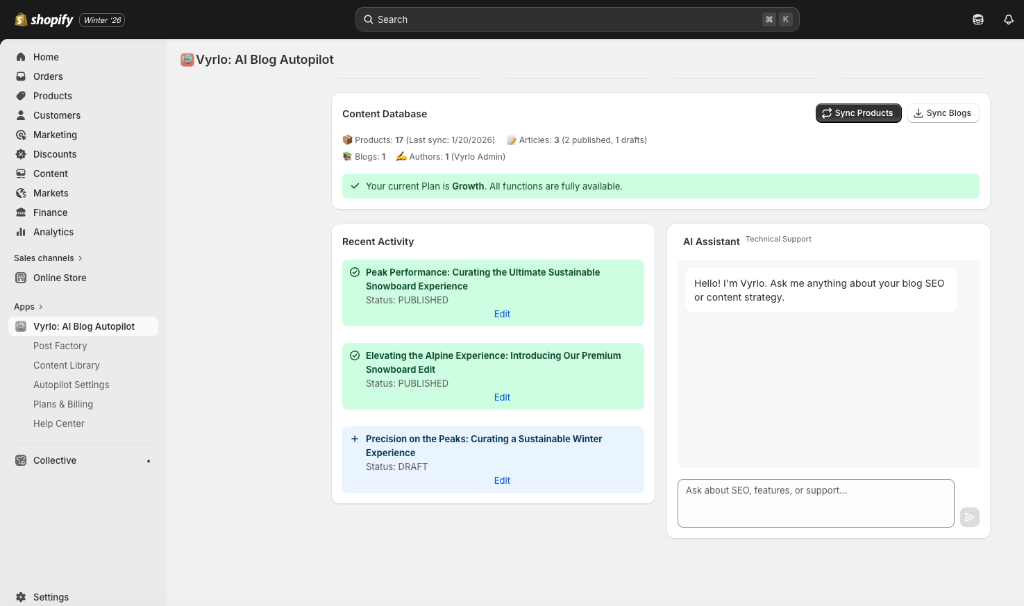
Task: Click the Collective icon in sidebar
Action: tap(21, 461)
